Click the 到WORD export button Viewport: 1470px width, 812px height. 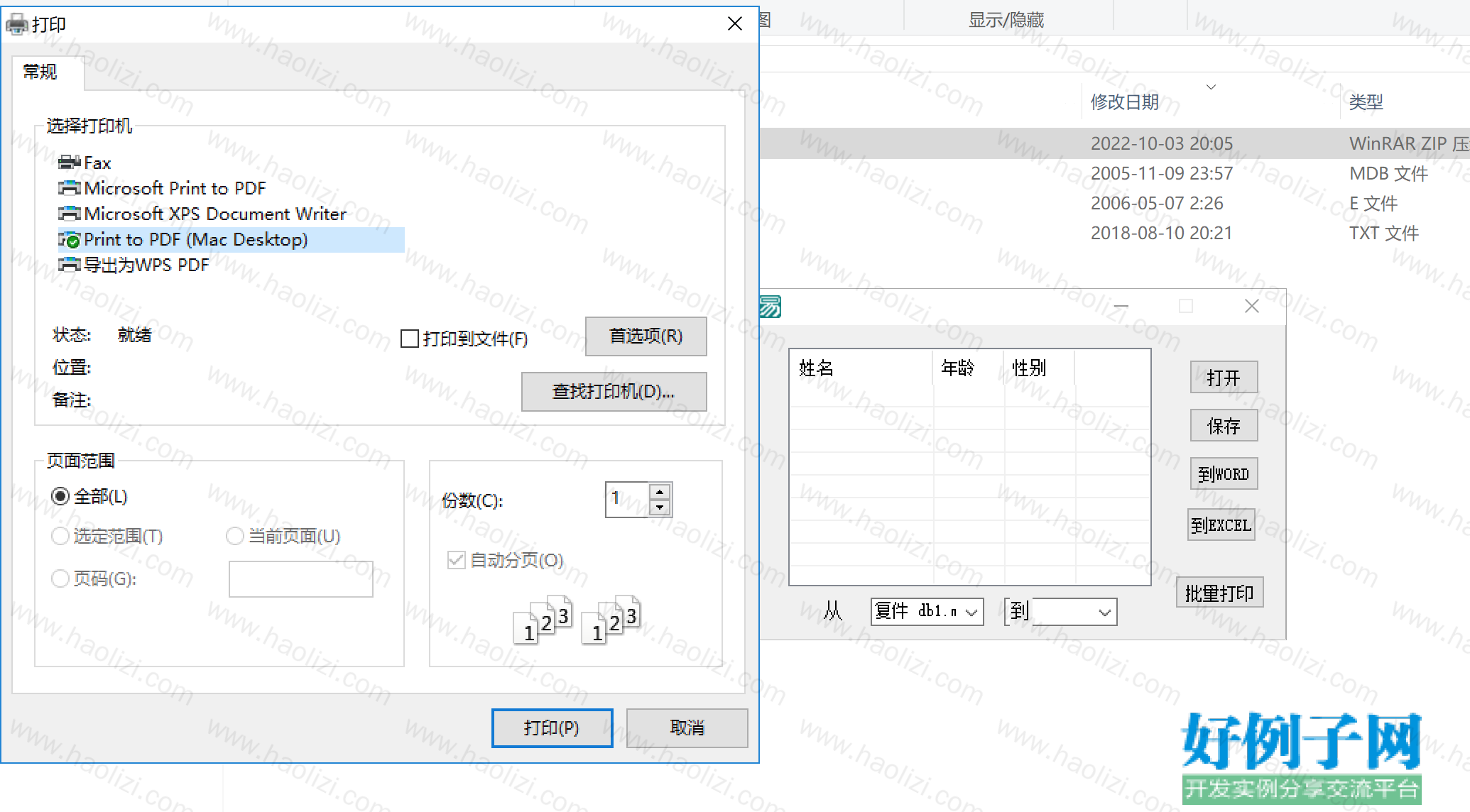pos(1224,473)
